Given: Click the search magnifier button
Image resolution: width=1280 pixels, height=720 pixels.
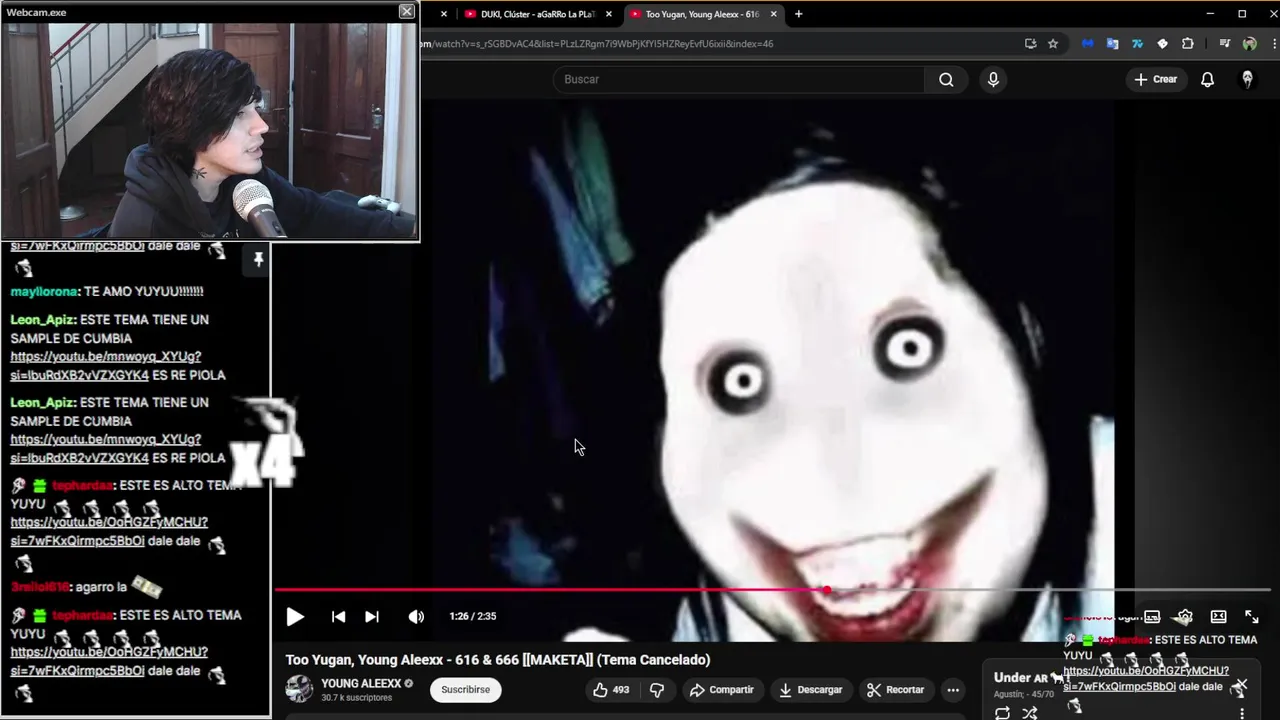Looking at the screenshot, I should tap(946, 79).
